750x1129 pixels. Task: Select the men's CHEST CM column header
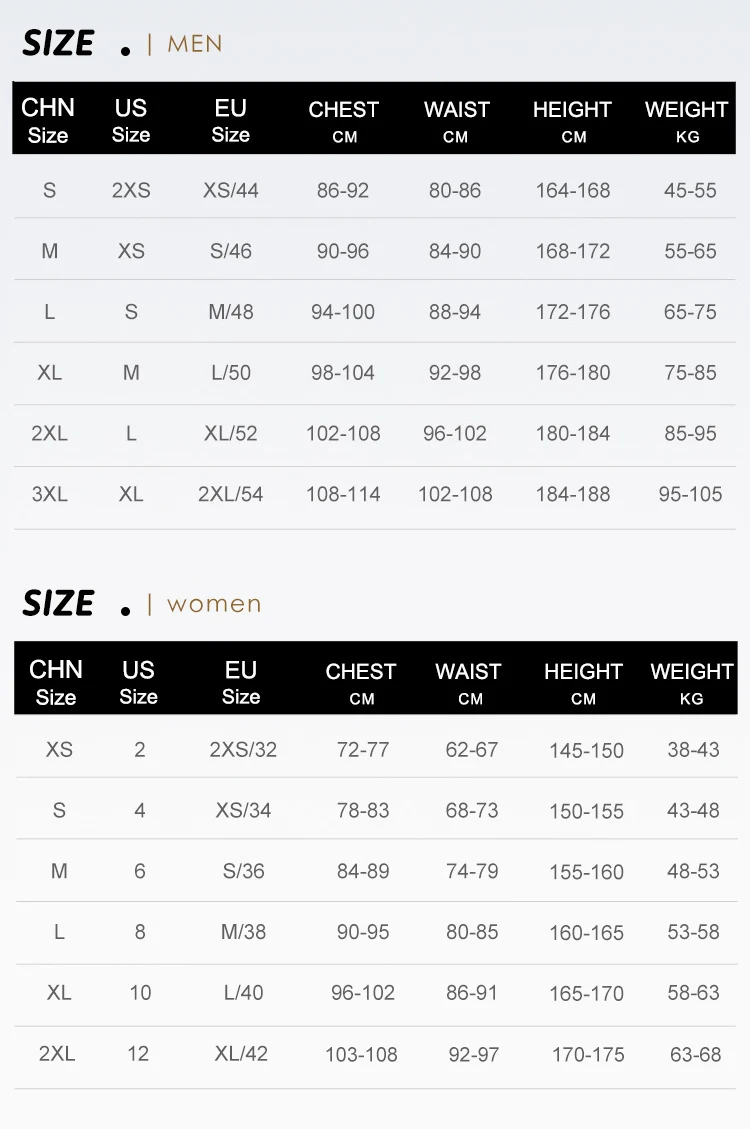(x=343, y=120)
